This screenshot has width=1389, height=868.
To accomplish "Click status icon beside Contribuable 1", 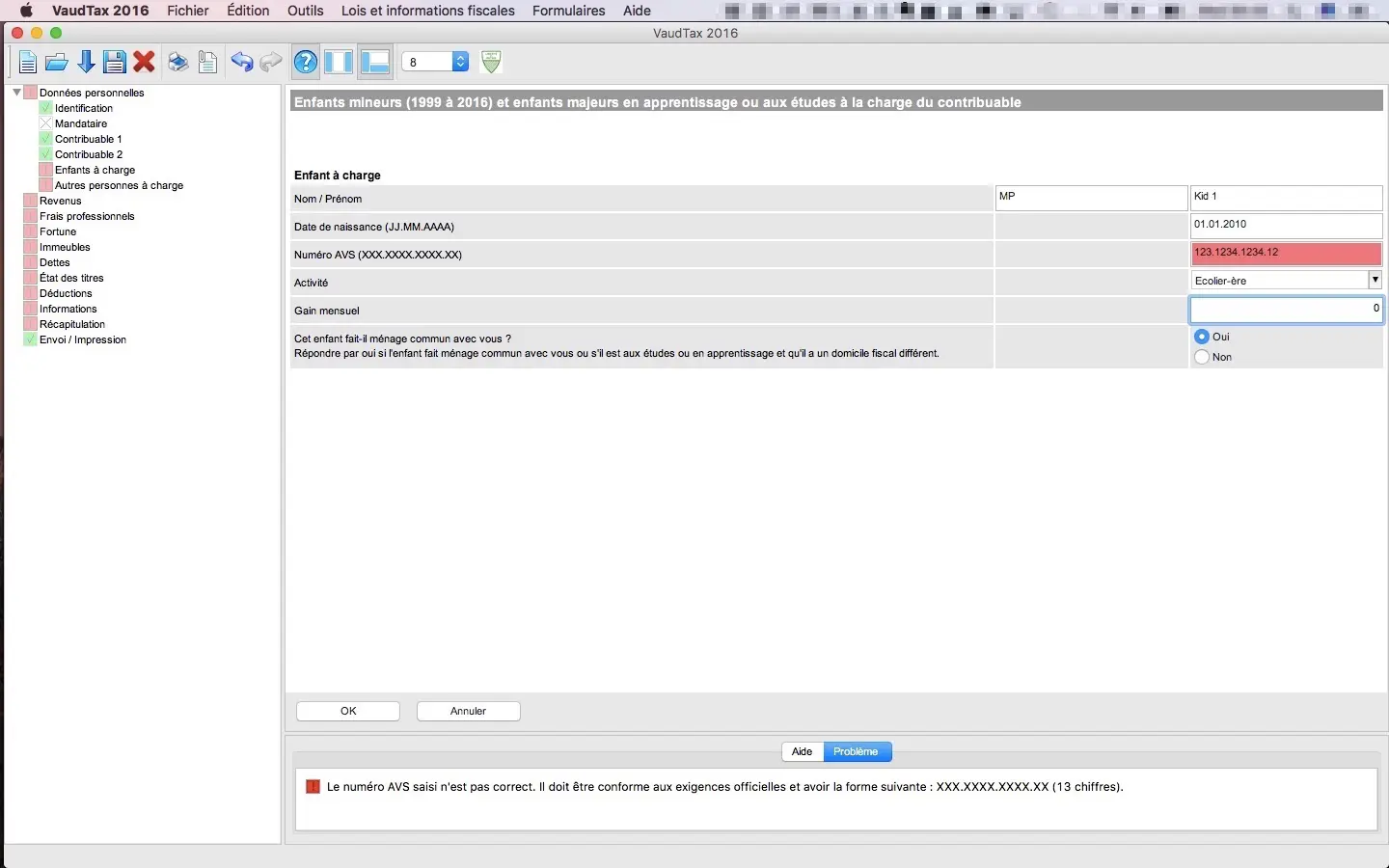I will click(x=45, y=139).
